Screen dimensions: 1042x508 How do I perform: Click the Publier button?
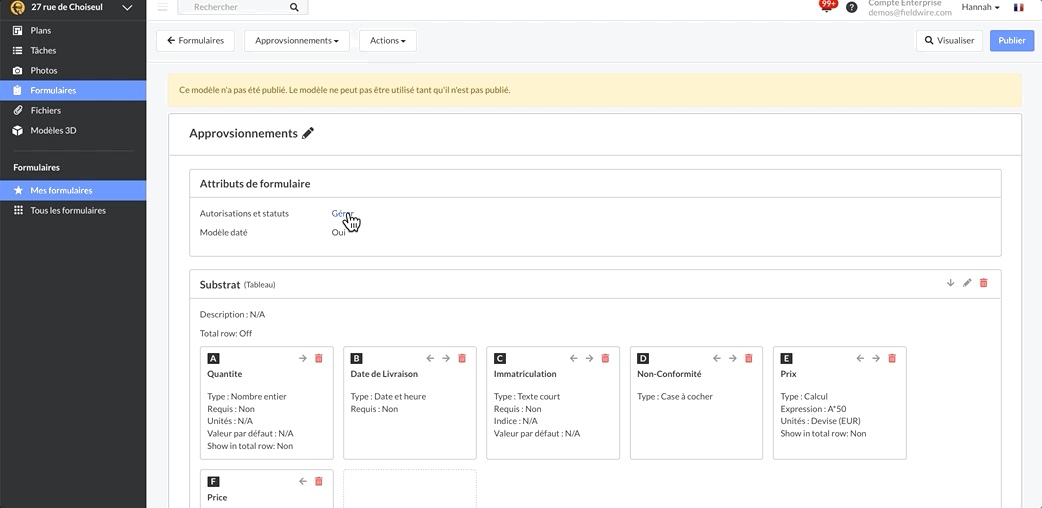[x=1011, y=41]
